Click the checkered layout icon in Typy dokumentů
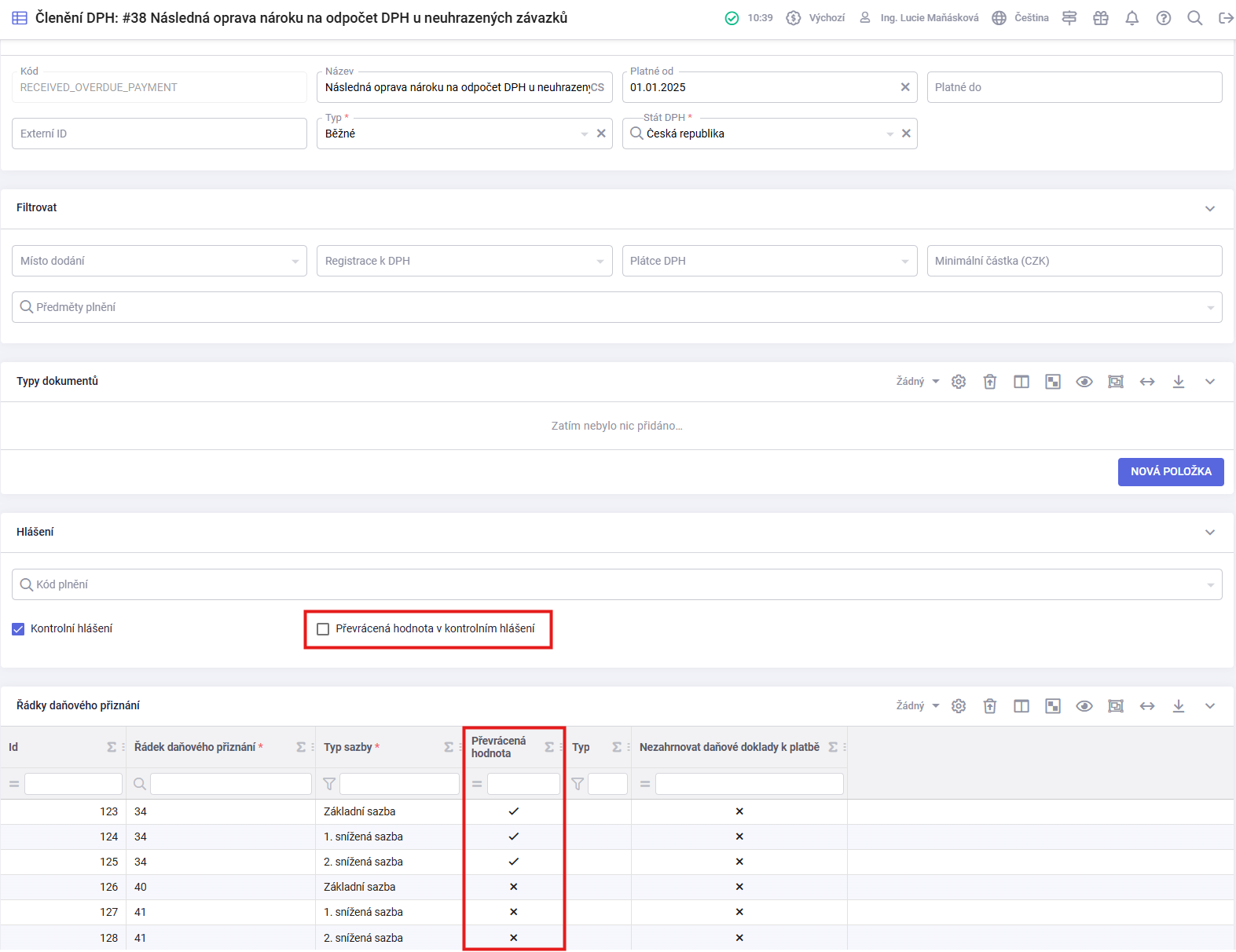 tap(1053, 382)
